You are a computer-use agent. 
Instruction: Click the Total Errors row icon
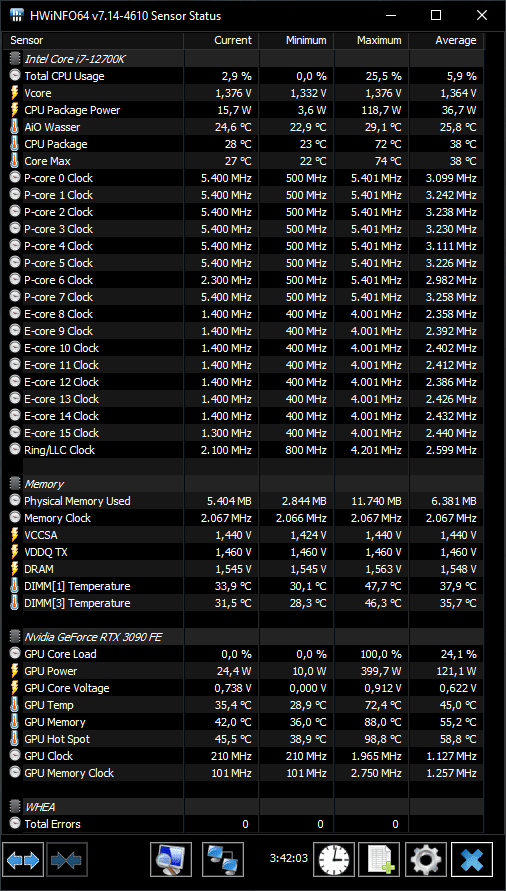pos(14,823)
